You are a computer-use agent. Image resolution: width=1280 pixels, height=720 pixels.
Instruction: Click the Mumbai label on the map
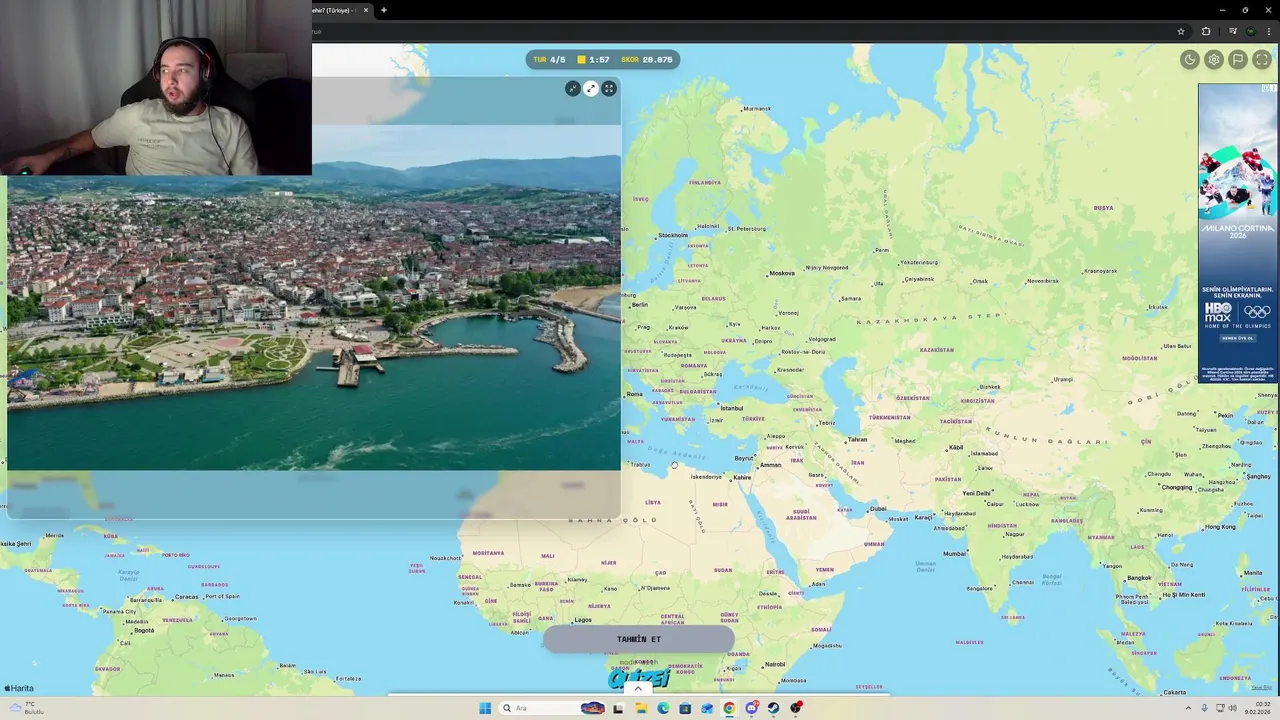[955, 553]
